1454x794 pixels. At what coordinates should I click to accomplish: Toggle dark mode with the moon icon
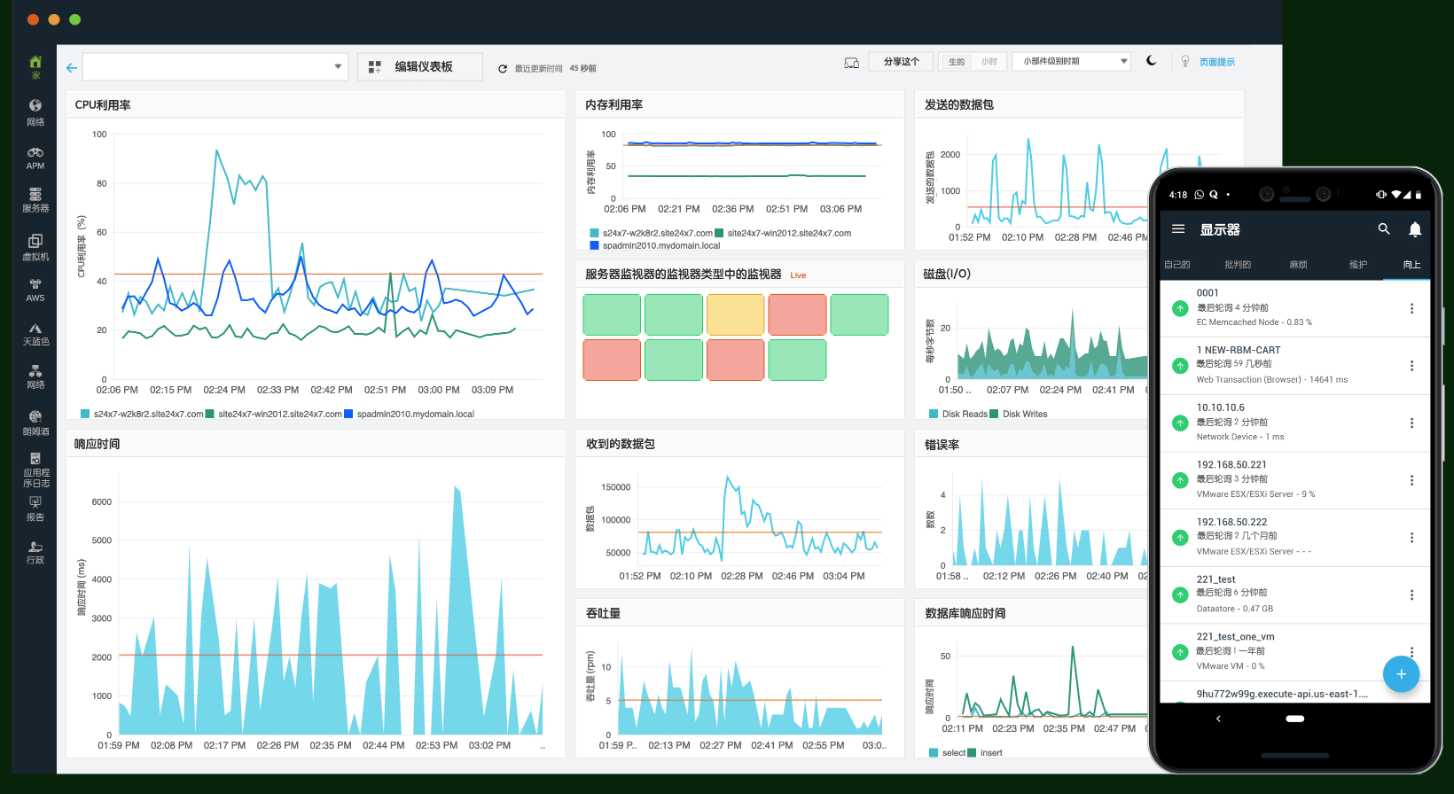(x=1151, y=61)
